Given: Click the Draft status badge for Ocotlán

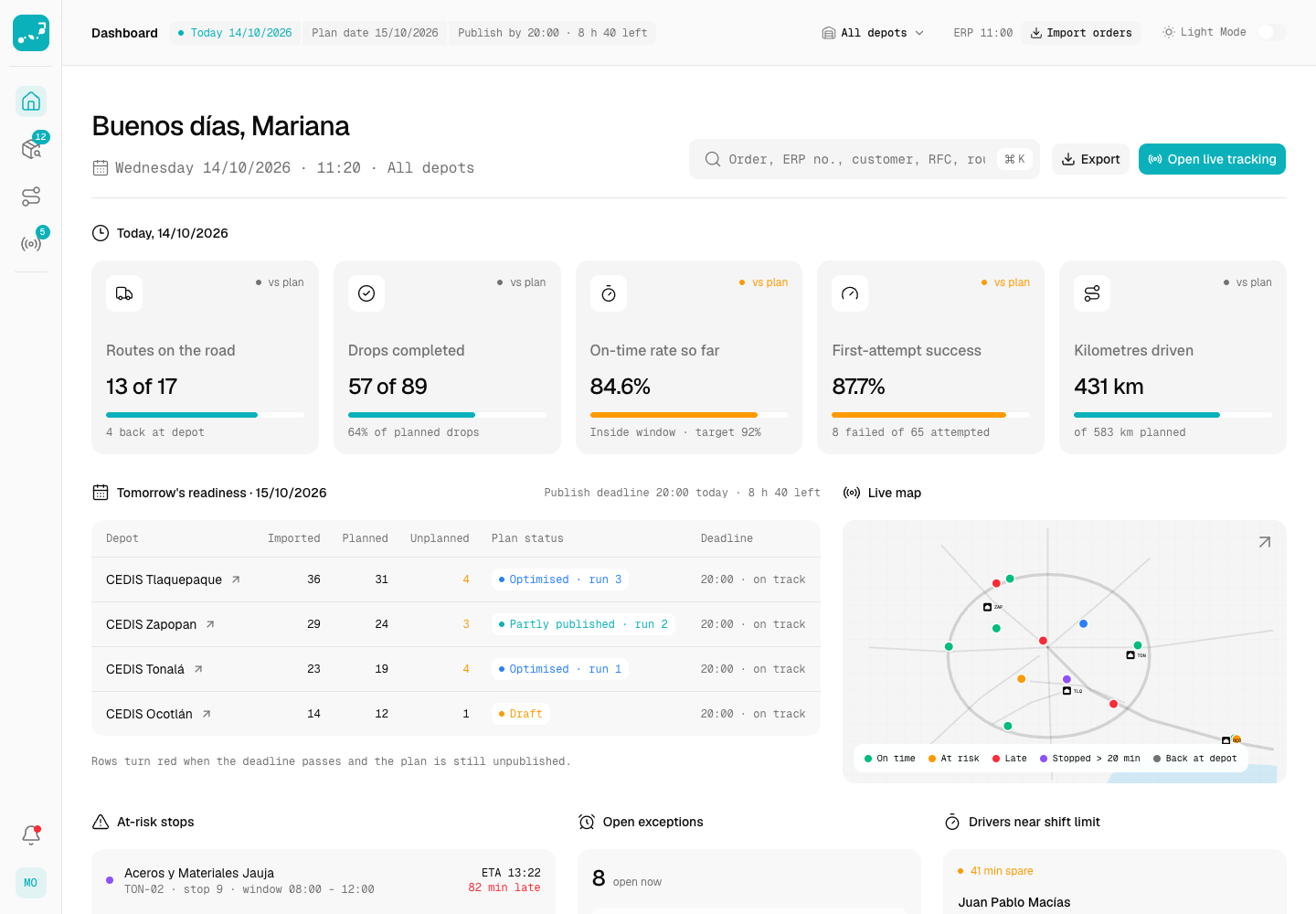Looking at the screenshot, I should [x=520, y=714].
